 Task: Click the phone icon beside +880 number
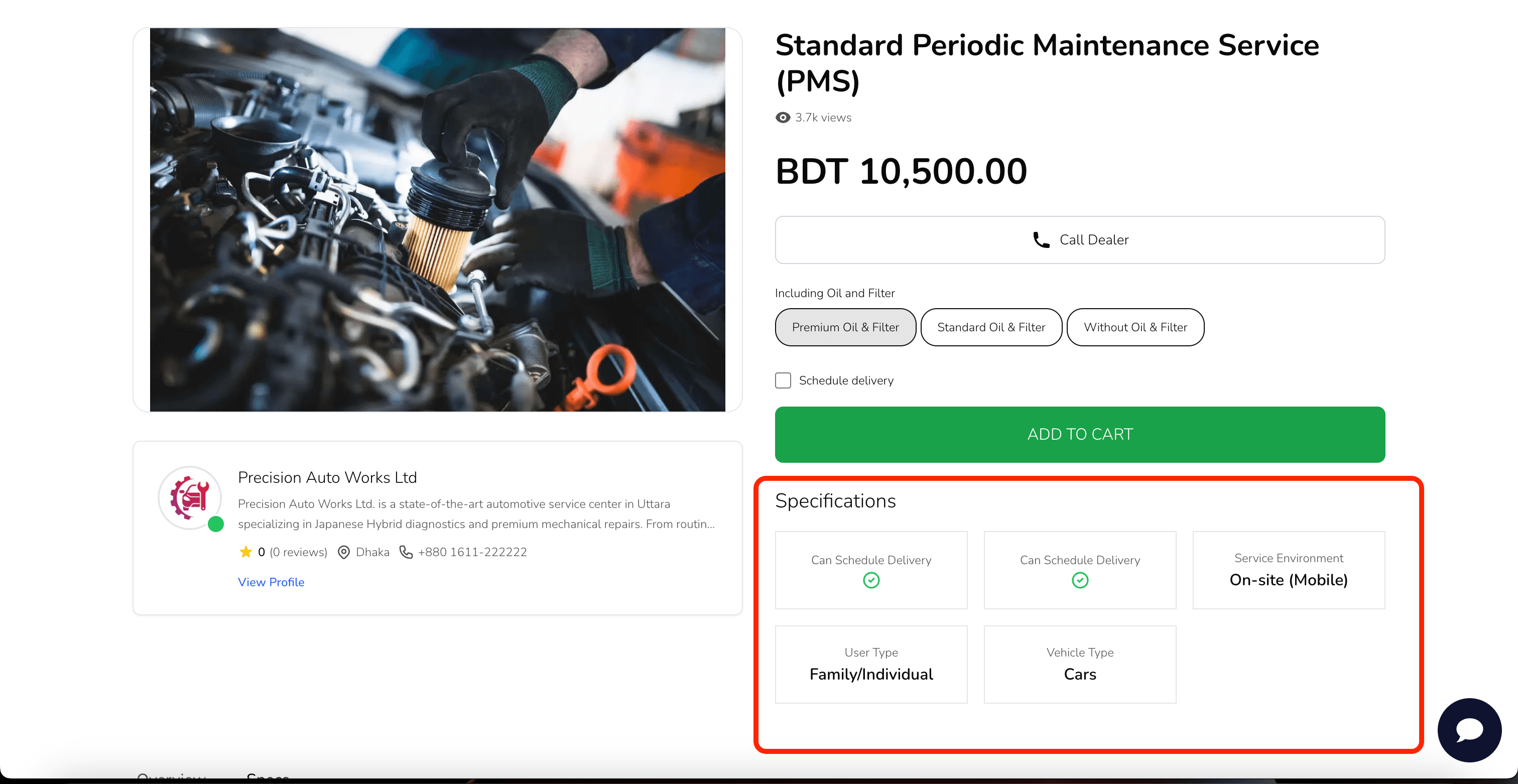(x=406, y=552)
